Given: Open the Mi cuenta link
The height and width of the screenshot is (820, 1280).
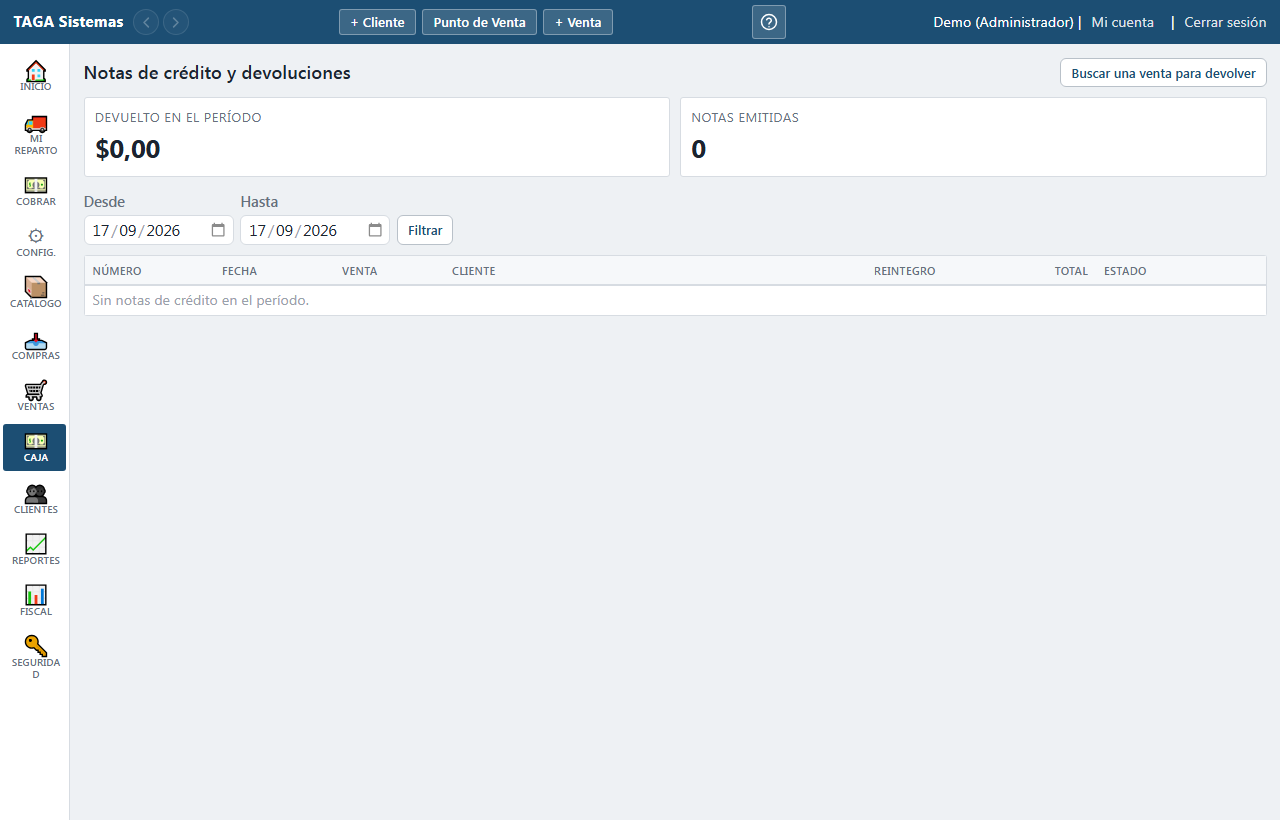Looking at the screenshot, I should point(1122,22).
